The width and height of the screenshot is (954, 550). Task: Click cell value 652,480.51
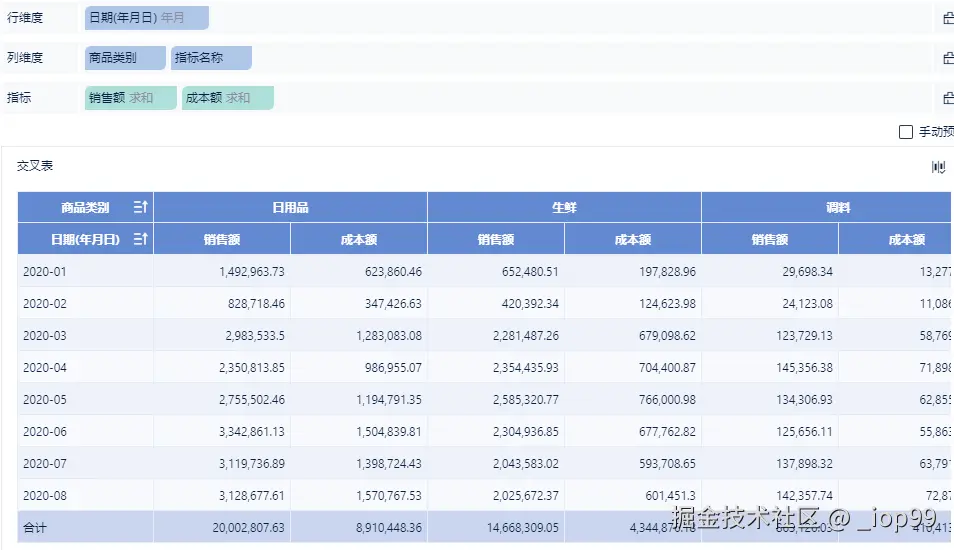[x=530, y=271]
